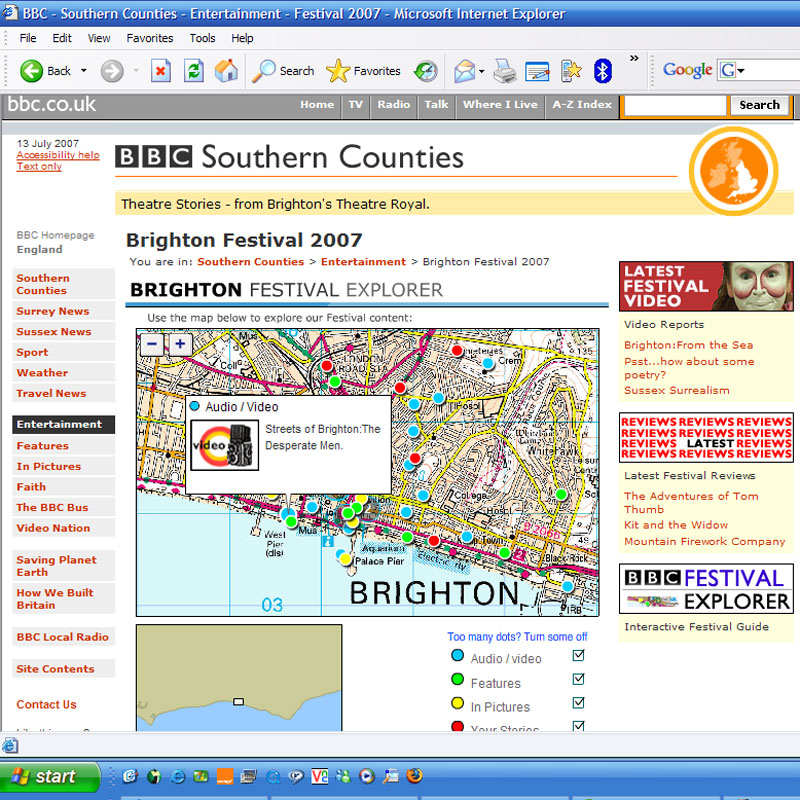Viewport: 800px width, 800px height.
Task: Expand the Mail icon dropdown arrow
Action: coord(481,71)
